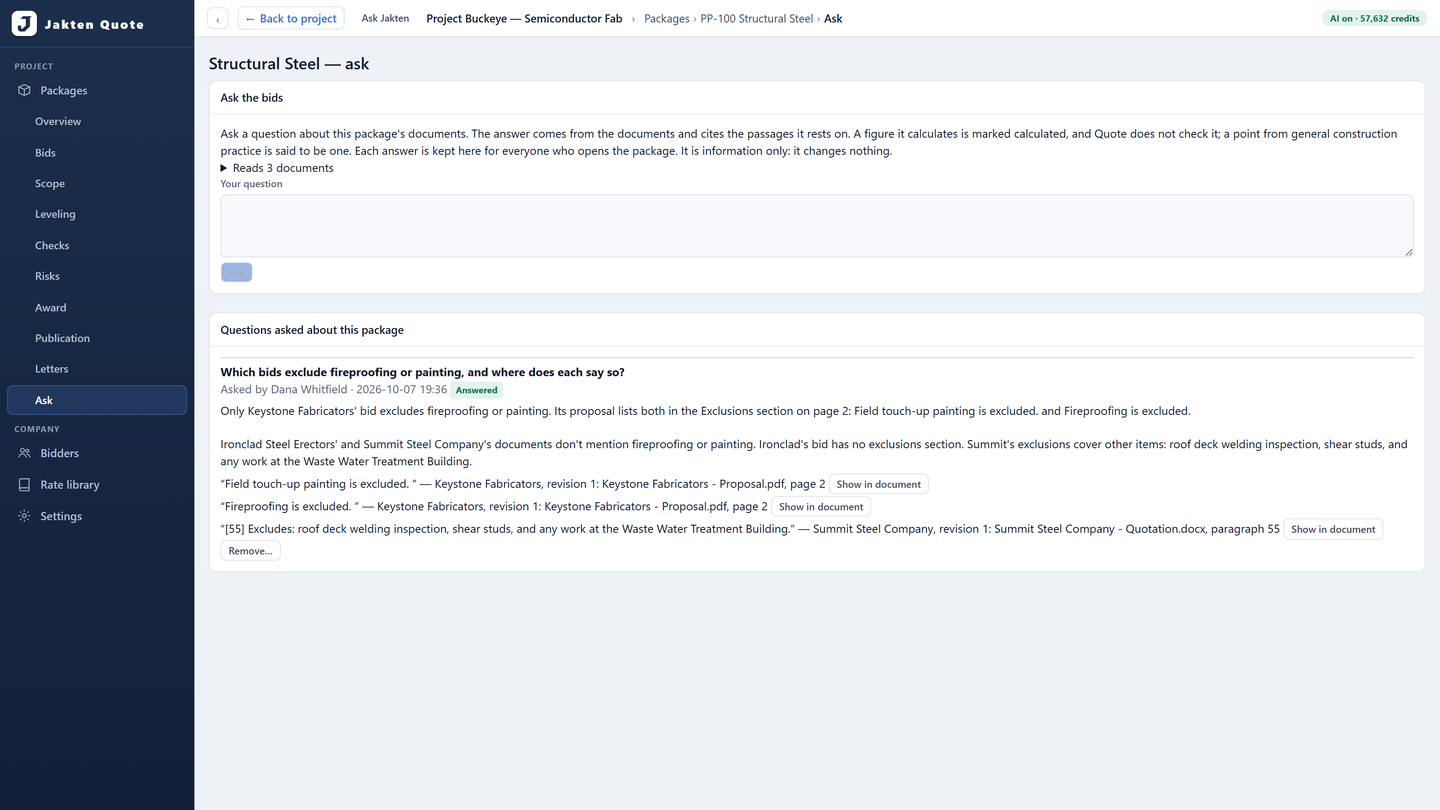This screenshot has width=1440, height=810.
Task: Open the Letters page
Action: click(97, 369)
